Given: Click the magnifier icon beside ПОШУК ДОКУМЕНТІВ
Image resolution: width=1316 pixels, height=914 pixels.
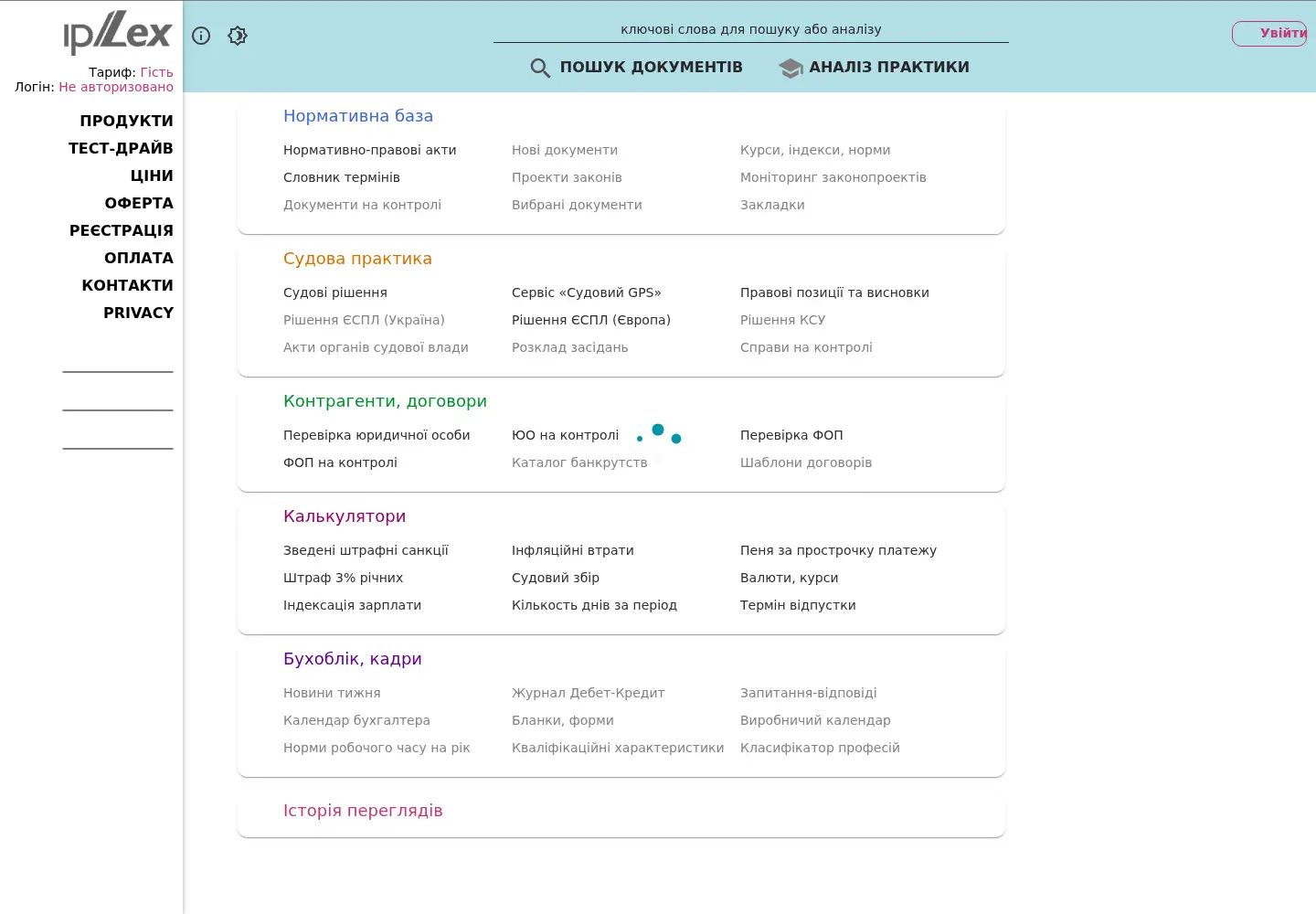Looking at the screenshot, I should pos(540,68).
